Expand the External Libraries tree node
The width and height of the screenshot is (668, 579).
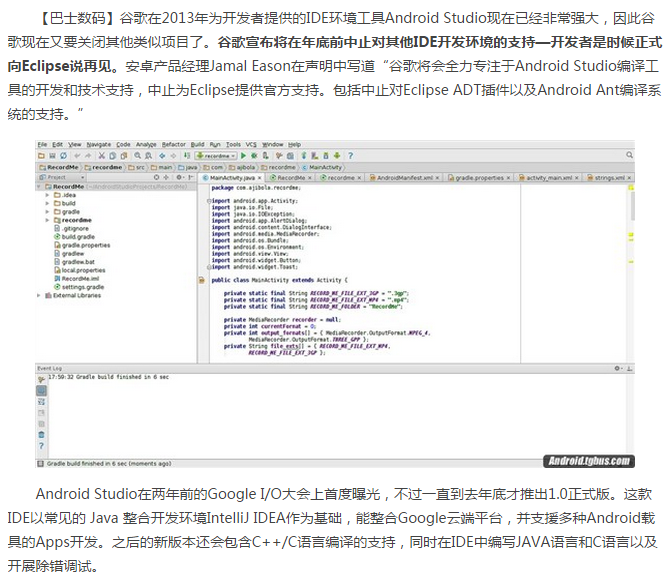point(40,296)
